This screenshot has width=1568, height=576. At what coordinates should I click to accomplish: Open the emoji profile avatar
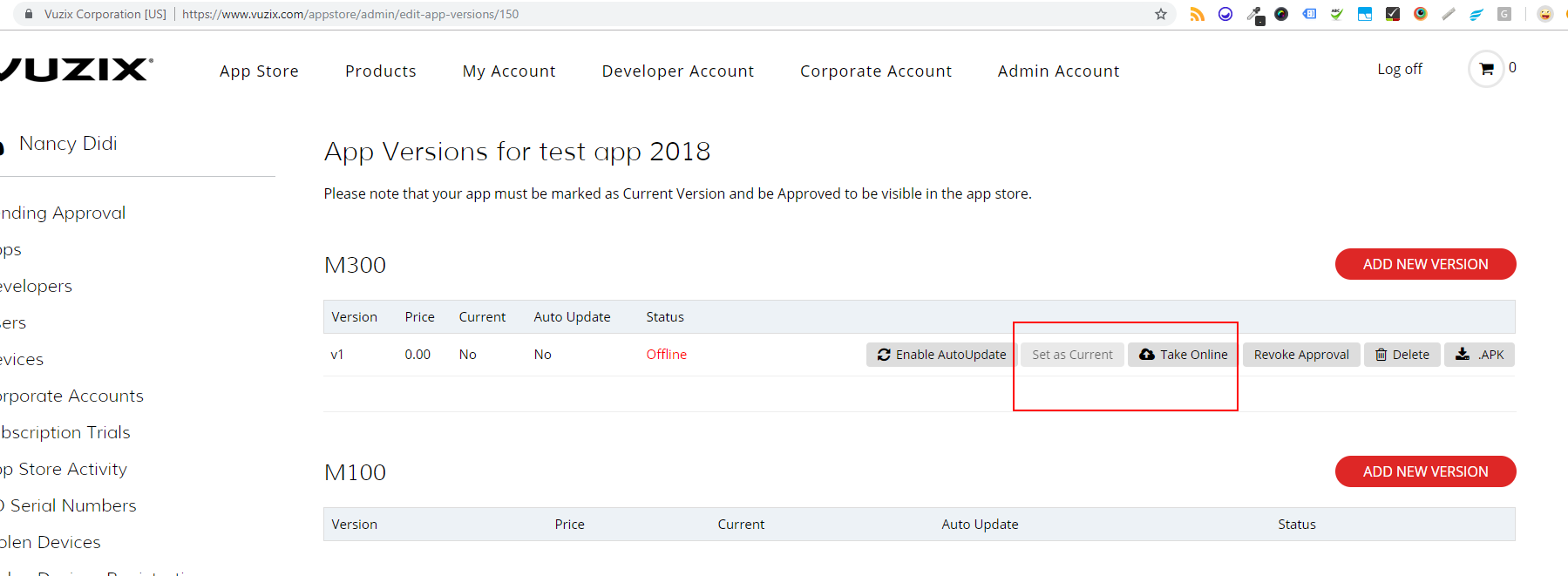point(1545,14)
